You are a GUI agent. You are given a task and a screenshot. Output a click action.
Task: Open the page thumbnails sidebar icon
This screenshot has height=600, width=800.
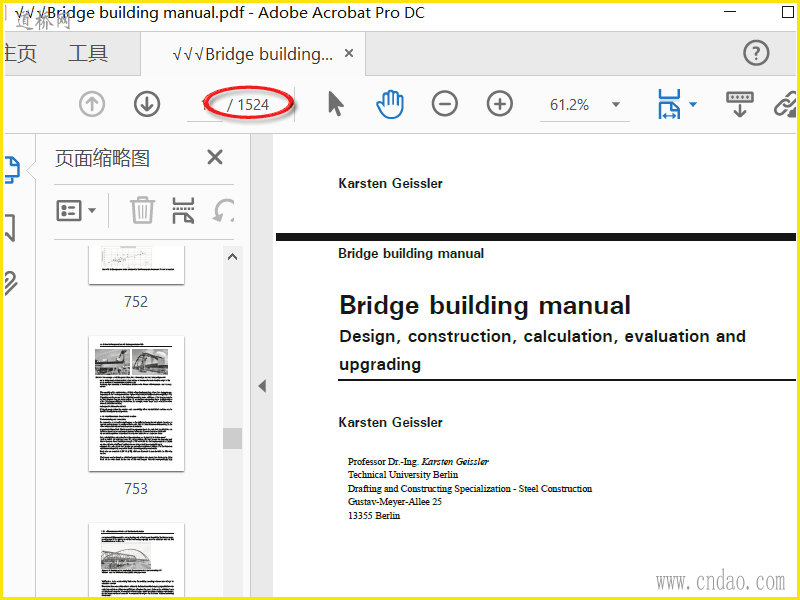tap(12, 170)
